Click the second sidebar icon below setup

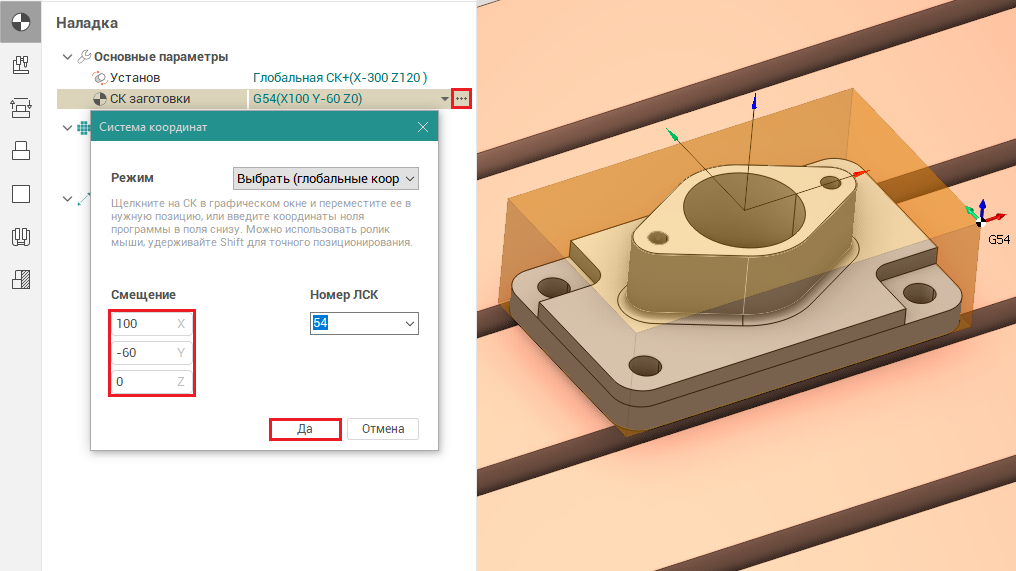[20, 64]
